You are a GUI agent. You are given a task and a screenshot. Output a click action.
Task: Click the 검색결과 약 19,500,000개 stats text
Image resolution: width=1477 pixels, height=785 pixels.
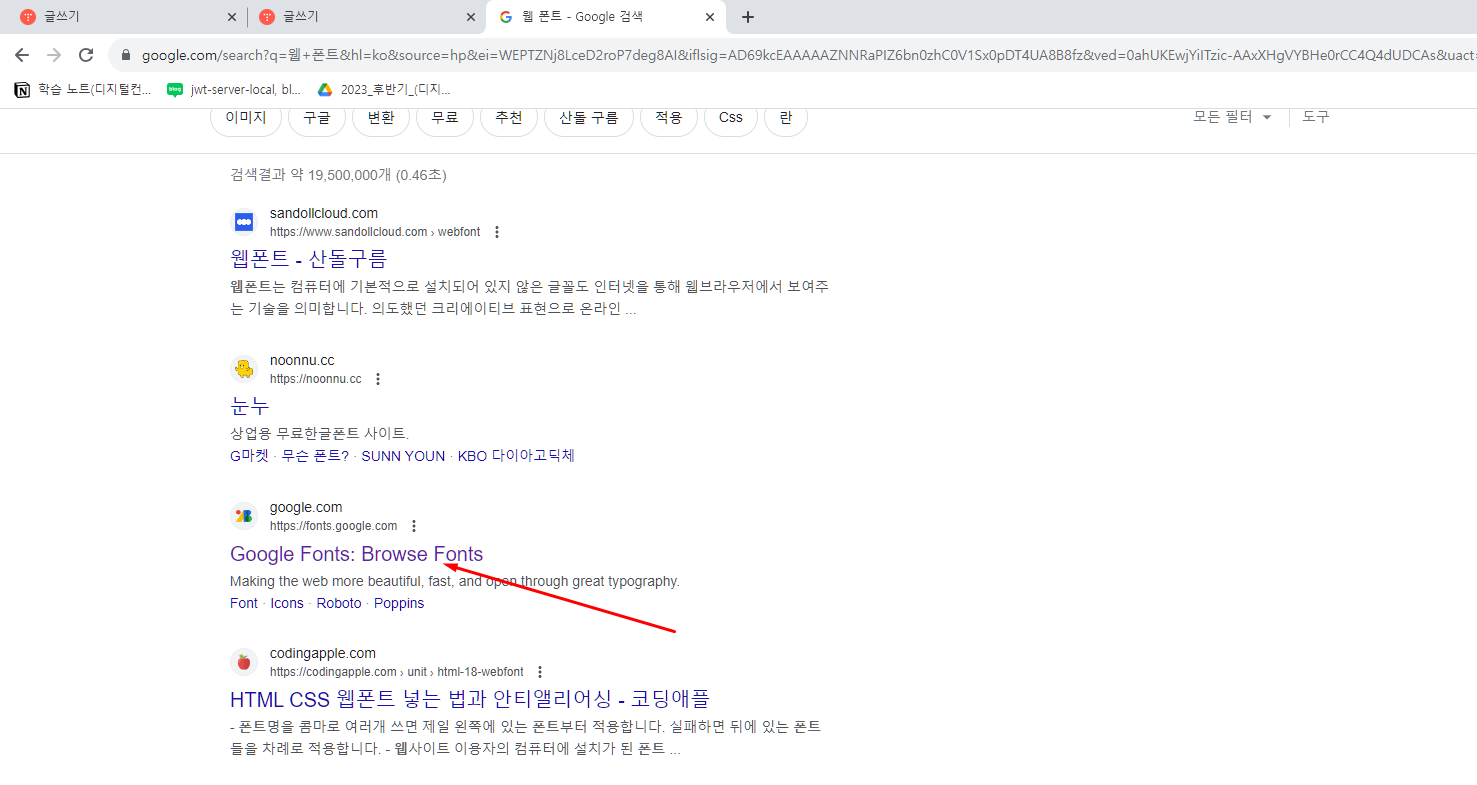coord(338,175)
